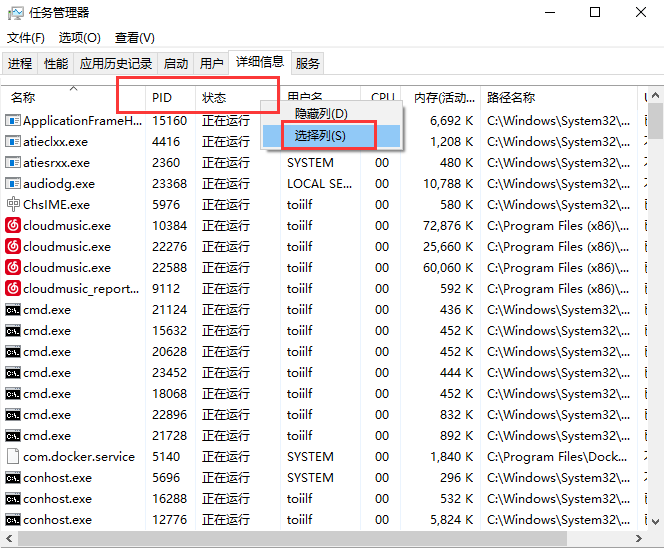Click the audiodg.exe process icon
This screenshot has height=553, width=664.
coord(13,184)
